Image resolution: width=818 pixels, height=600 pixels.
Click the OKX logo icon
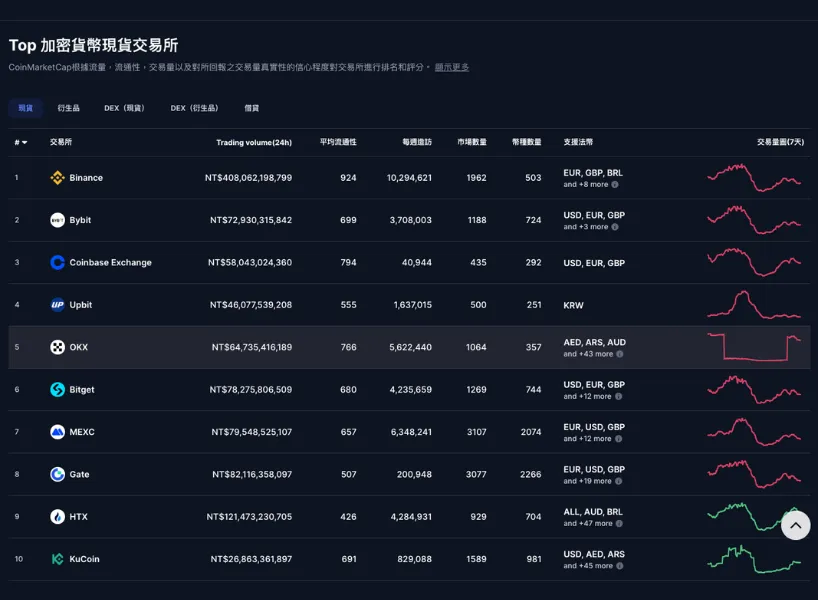57,347
